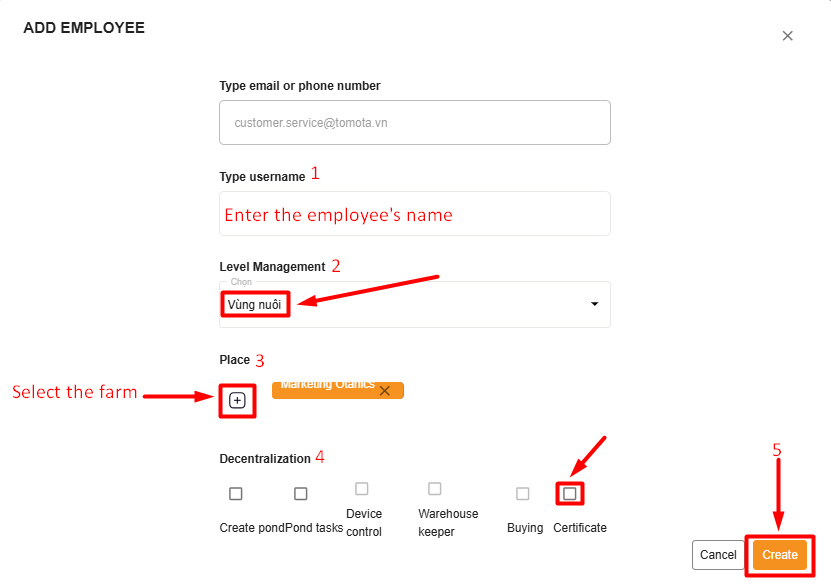Remove the Marketing Otanics tag
The image size is (831, 586).
385,391
